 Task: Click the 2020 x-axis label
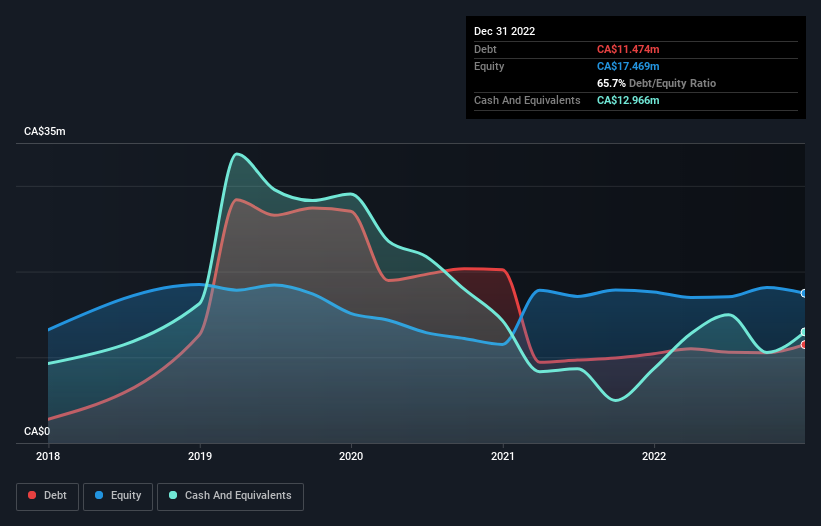(351, 456)
